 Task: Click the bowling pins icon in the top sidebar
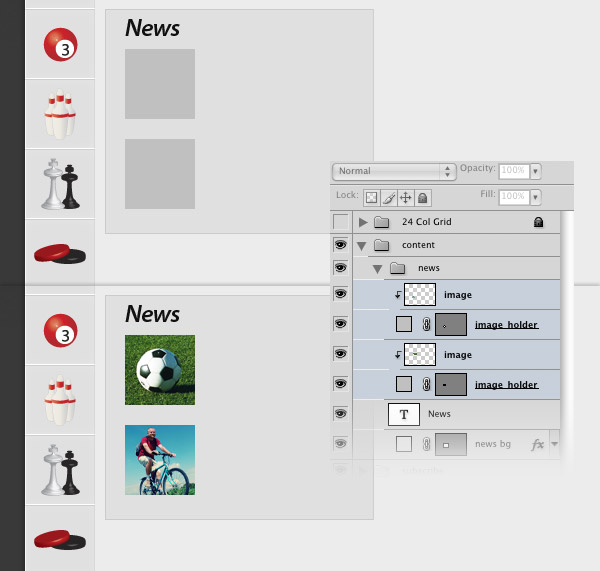click(x=60, y=114)
